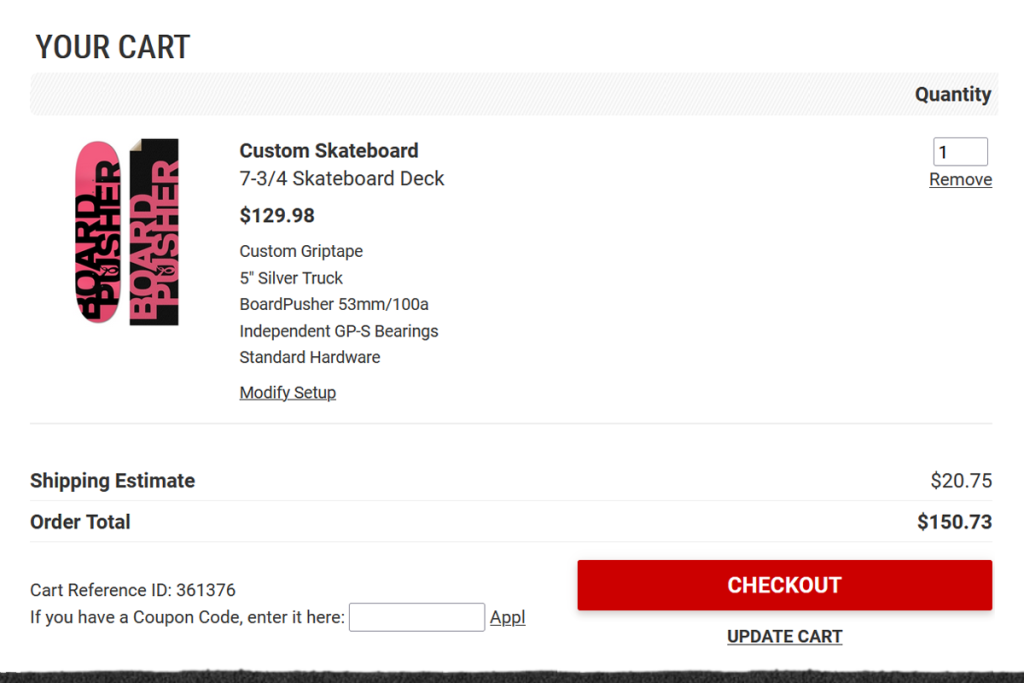This screenshot has width=1024, height=683.
Task: Focus the Coupon Code input box
Action: click(417, 617)
